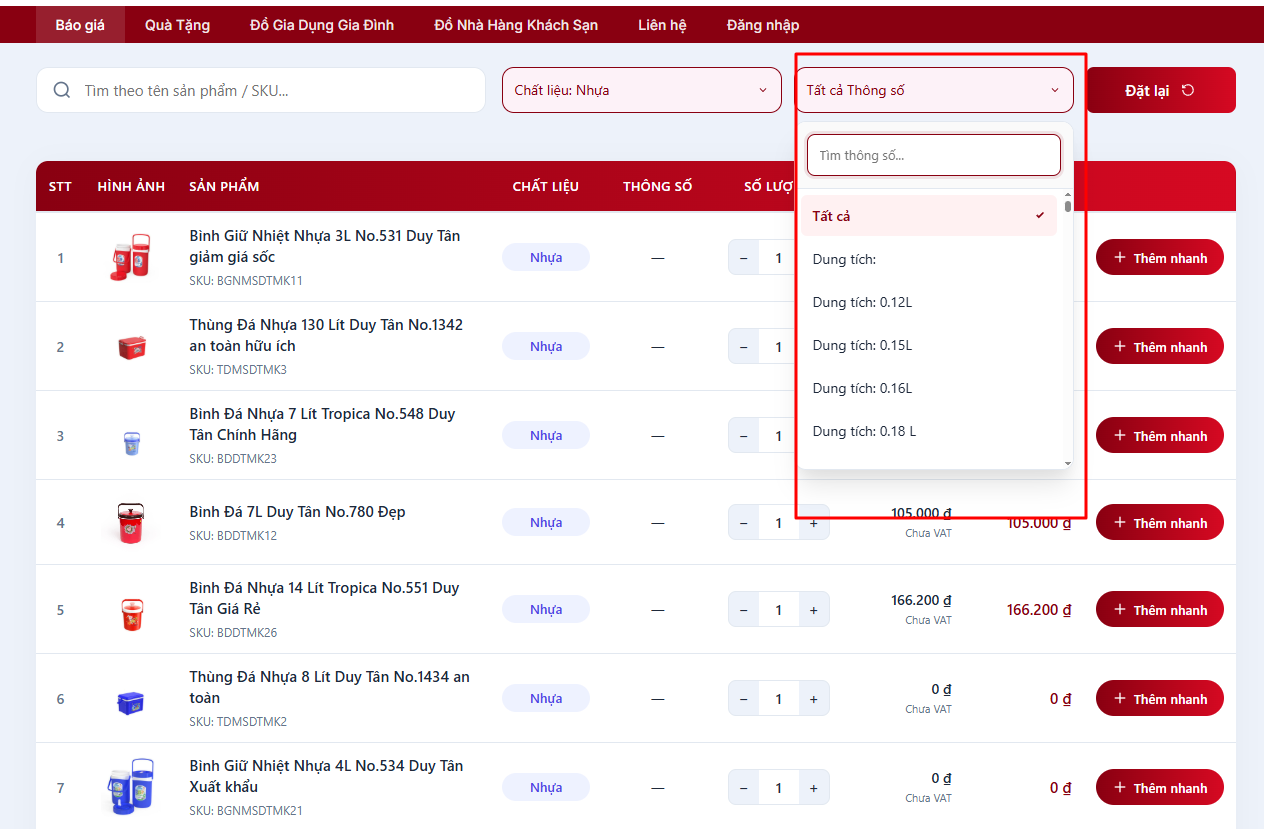Click the reset icon in Đặt lại button
The height and width of the screenshot is (829, 1264).
point(1188,90)
